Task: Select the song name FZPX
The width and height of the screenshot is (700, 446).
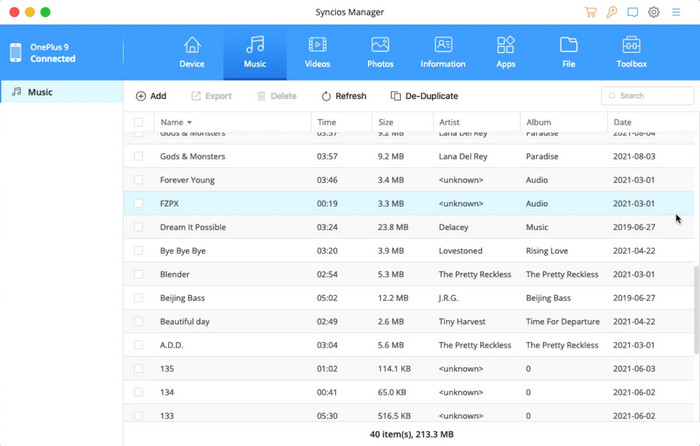Action: point(169,204)
